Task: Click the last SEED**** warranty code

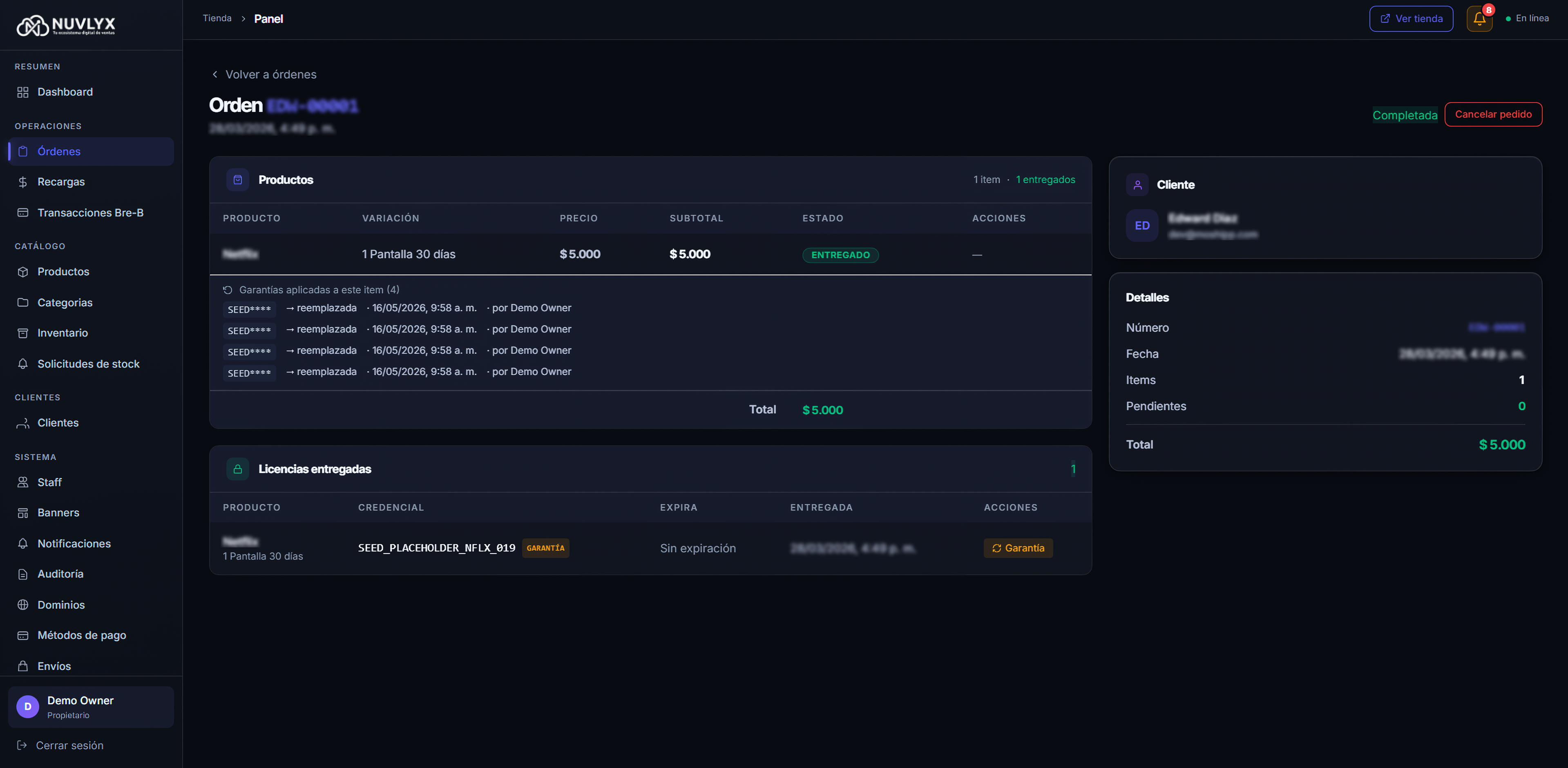Action: tap(249, 373)
